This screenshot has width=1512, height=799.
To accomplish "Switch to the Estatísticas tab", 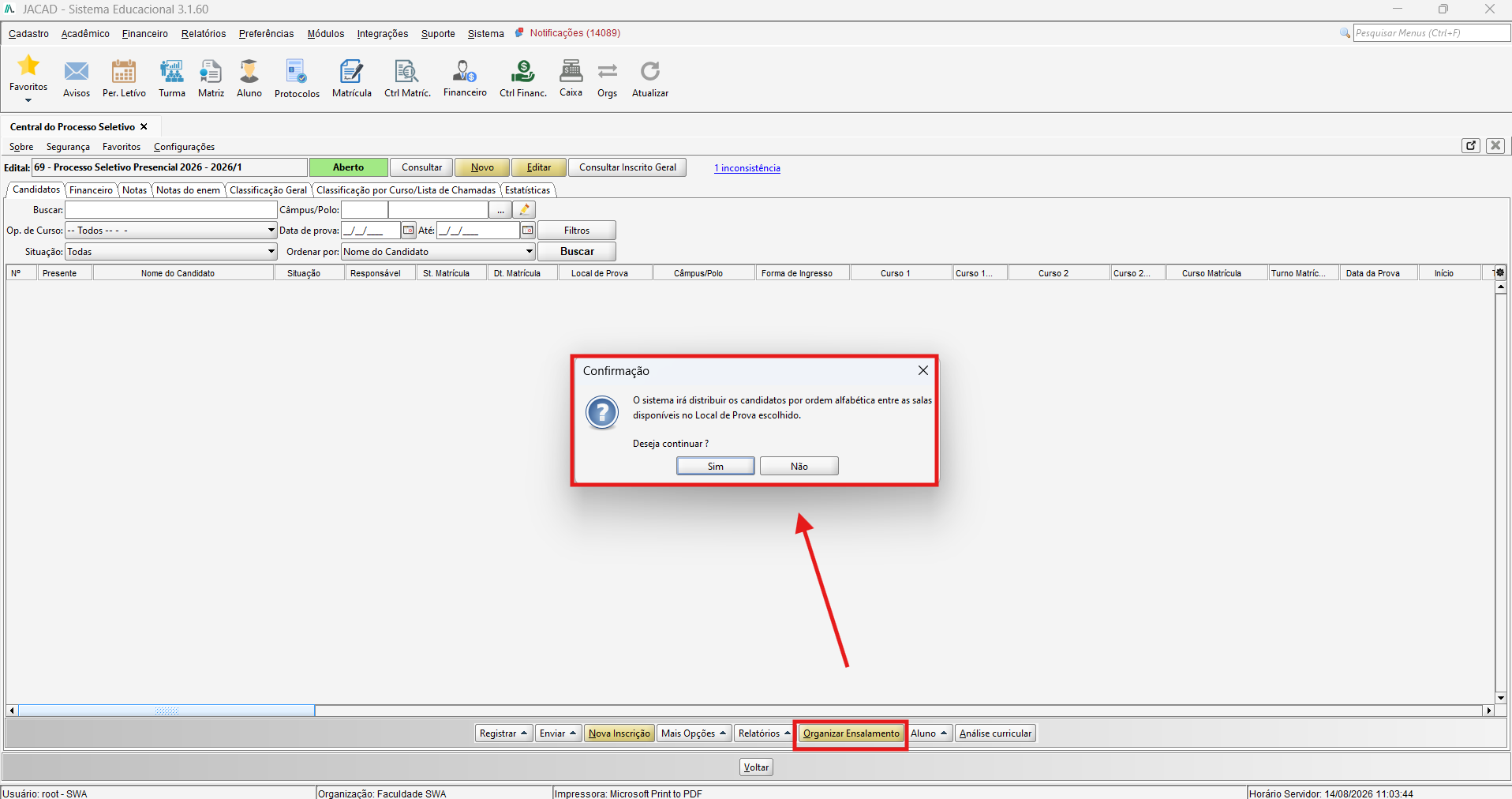I will click(527, 190).
